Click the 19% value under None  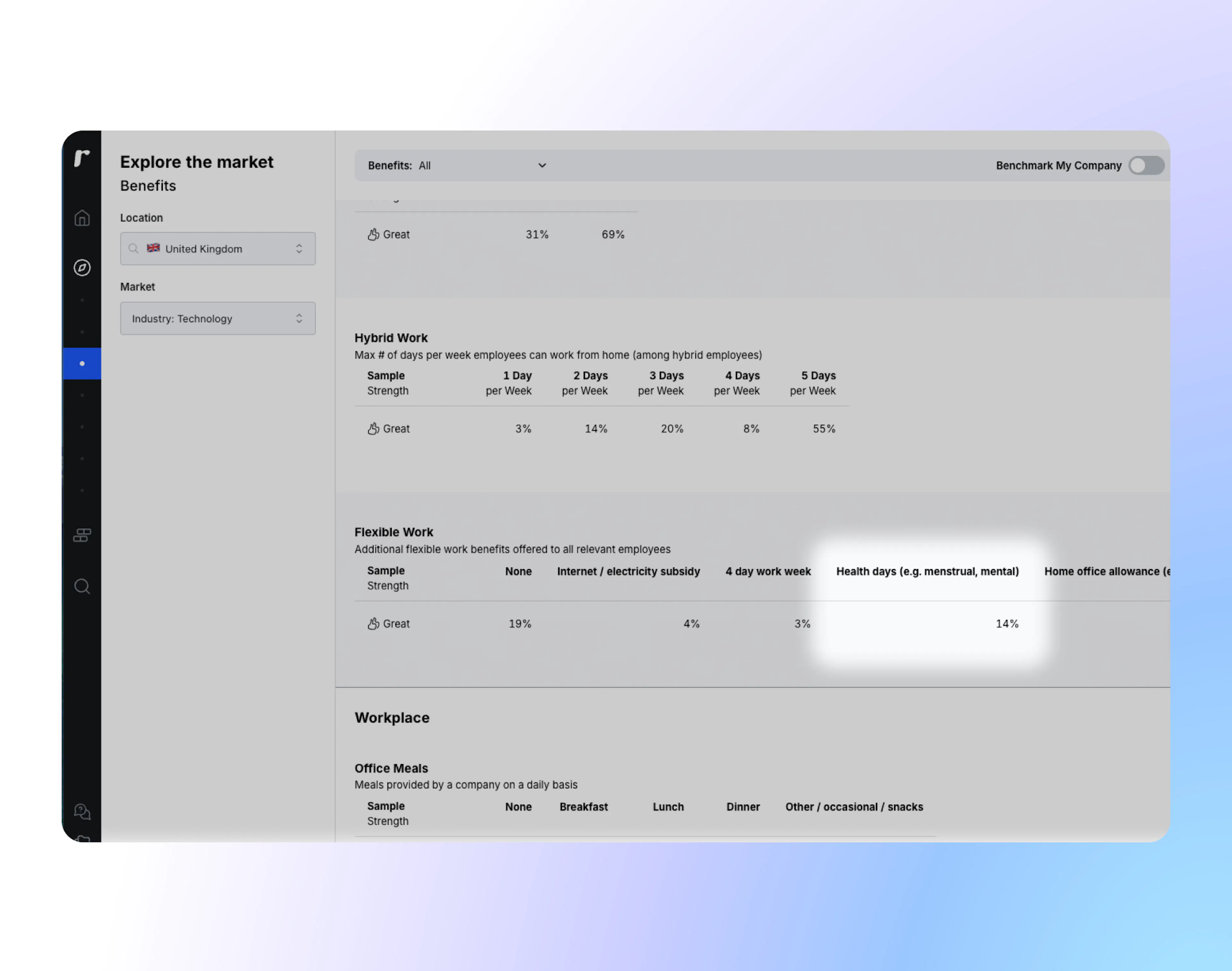[x=520, y=624]
